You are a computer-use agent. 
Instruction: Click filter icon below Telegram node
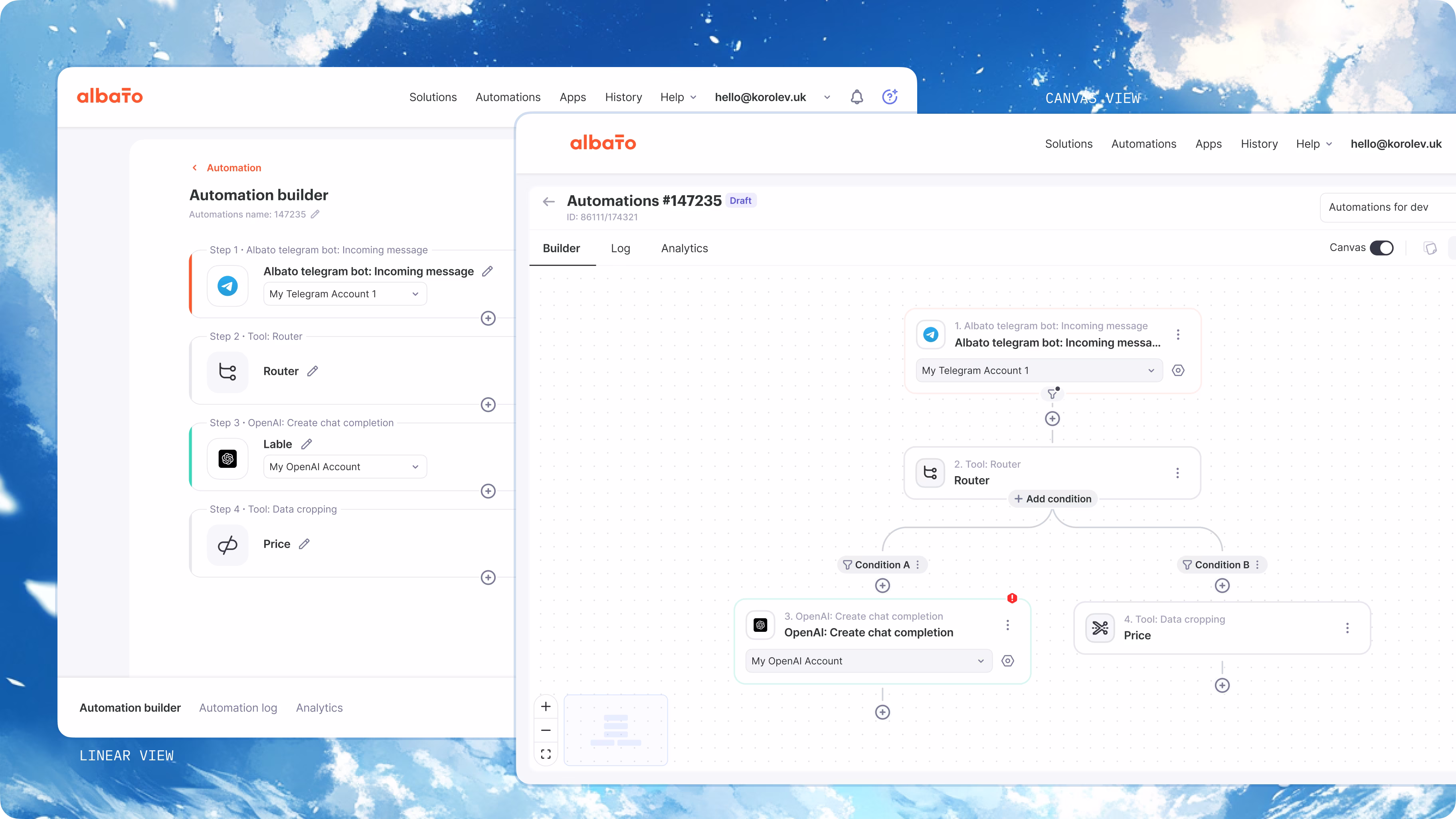click(x=1052, y=394)
